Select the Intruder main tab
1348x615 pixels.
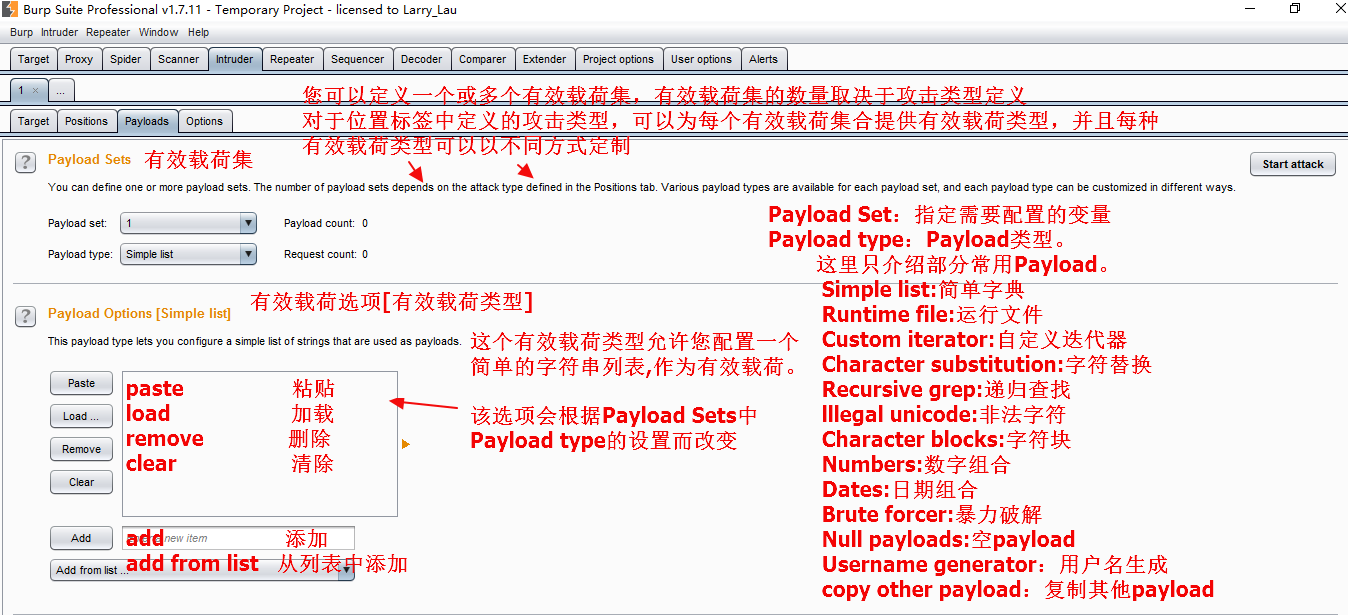pos(235,59)
